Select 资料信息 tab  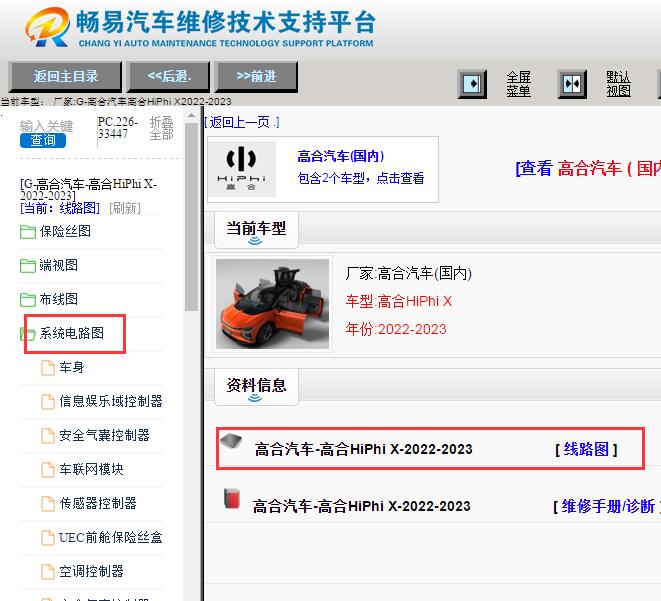pyautogui.click(x=256, y=386)
